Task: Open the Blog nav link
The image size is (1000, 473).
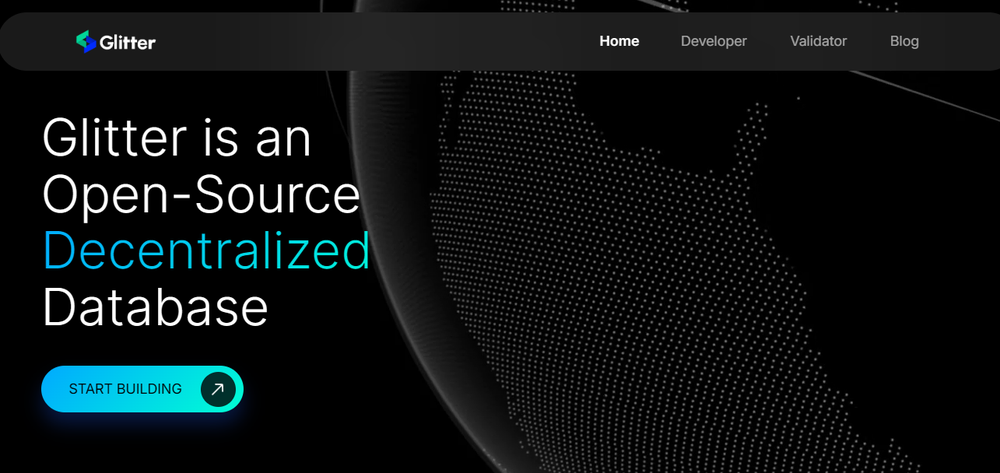Action: [x=904, y=41]
